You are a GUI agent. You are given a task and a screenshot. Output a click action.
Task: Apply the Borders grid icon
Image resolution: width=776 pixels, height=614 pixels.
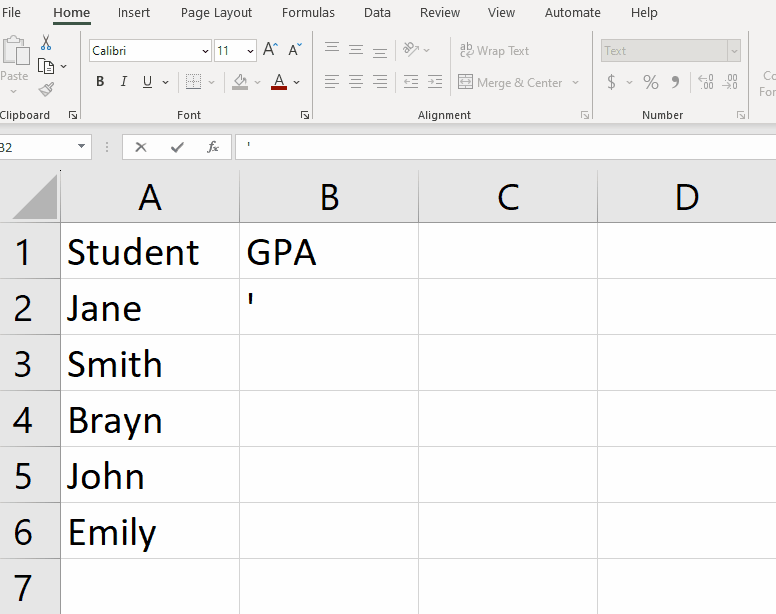(x=193, y=82)
